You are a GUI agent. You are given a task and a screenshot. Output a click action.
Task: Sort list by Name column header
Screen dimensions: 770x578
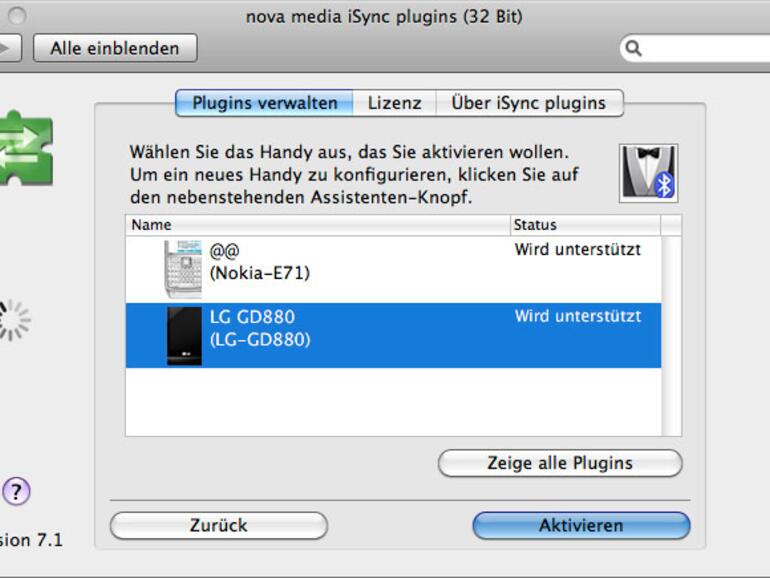pyautogui.click(x=318, y=225)
